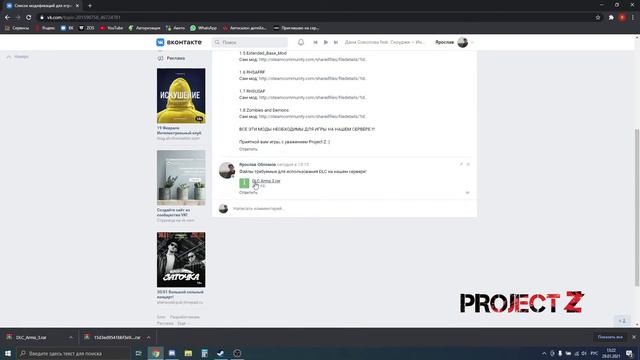Bookmark this page with star icon

[x=598, y=18]
